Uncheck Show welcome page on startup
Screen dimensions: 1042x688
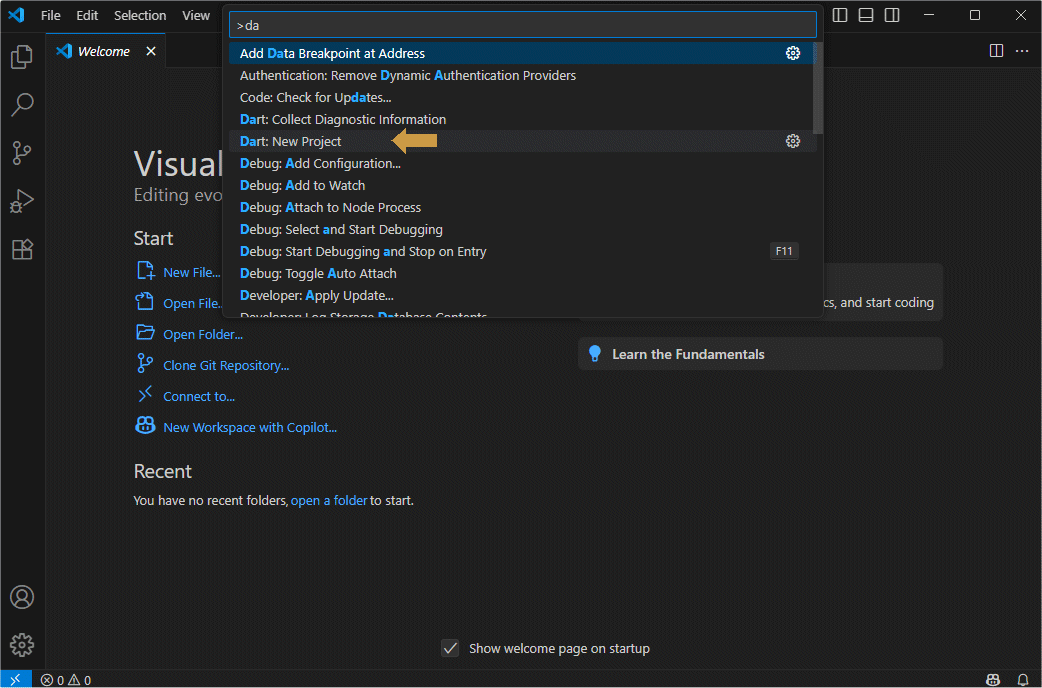(450, 649)
